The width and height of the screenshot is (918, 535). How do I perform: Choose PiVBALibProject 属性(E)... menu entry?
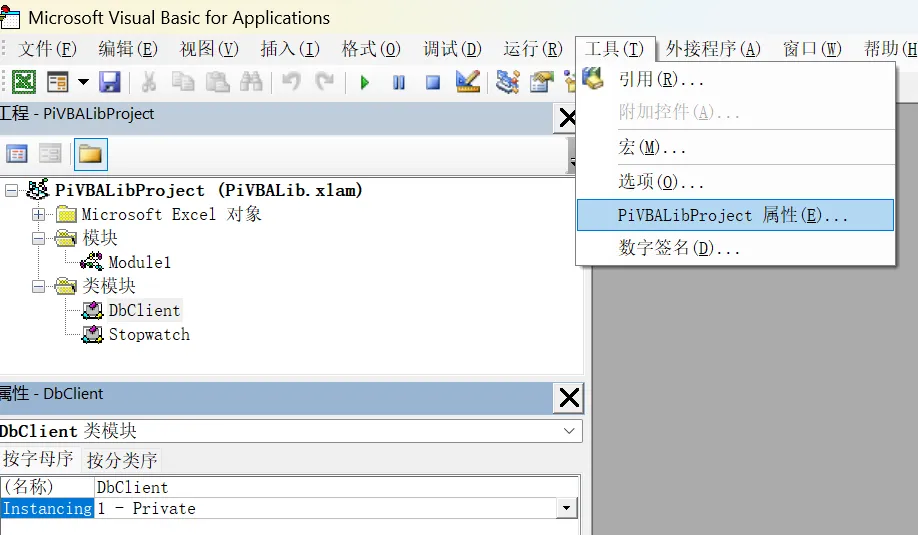[x=735, y=215]
